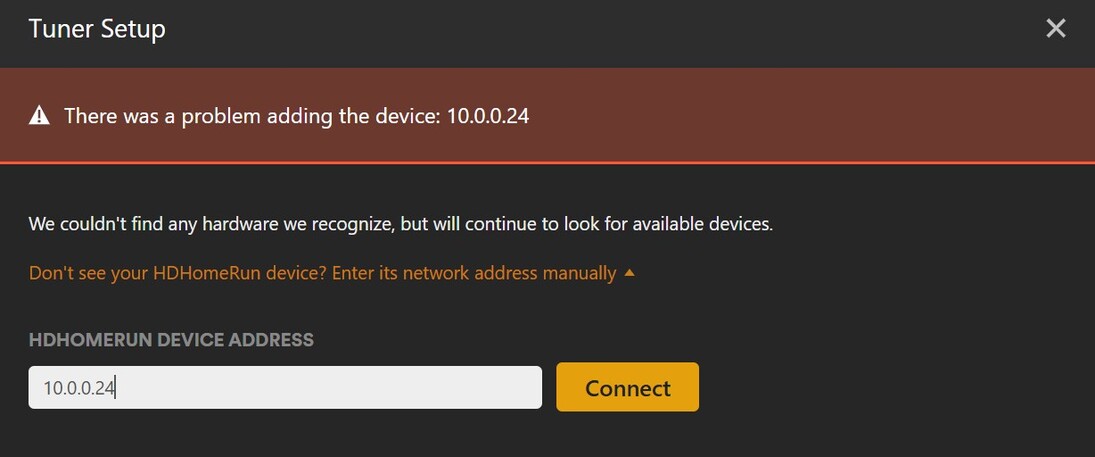Click the HDHOMERUN DEVICE ADDRESS label

click(x=171, y=340)
